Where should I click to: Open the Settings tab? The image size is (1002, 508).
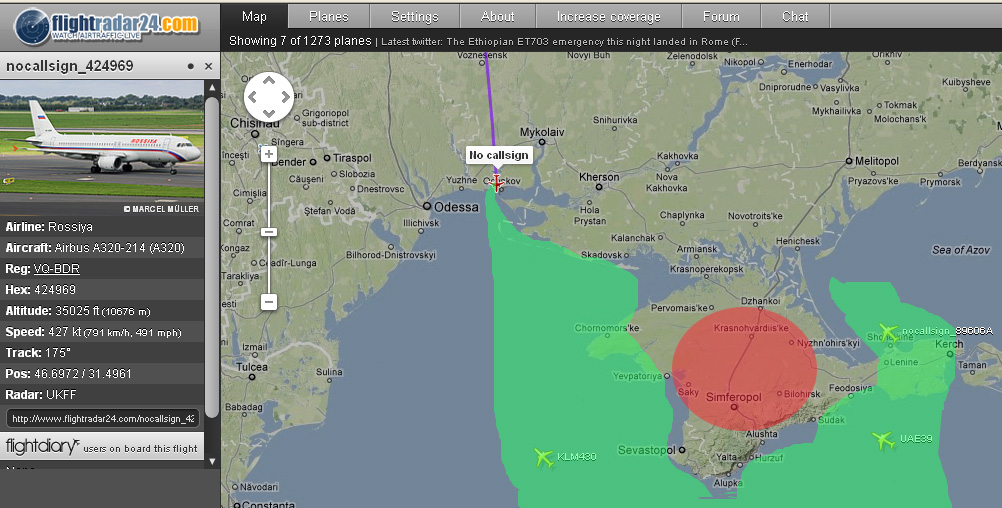click(x=414, y=16)
